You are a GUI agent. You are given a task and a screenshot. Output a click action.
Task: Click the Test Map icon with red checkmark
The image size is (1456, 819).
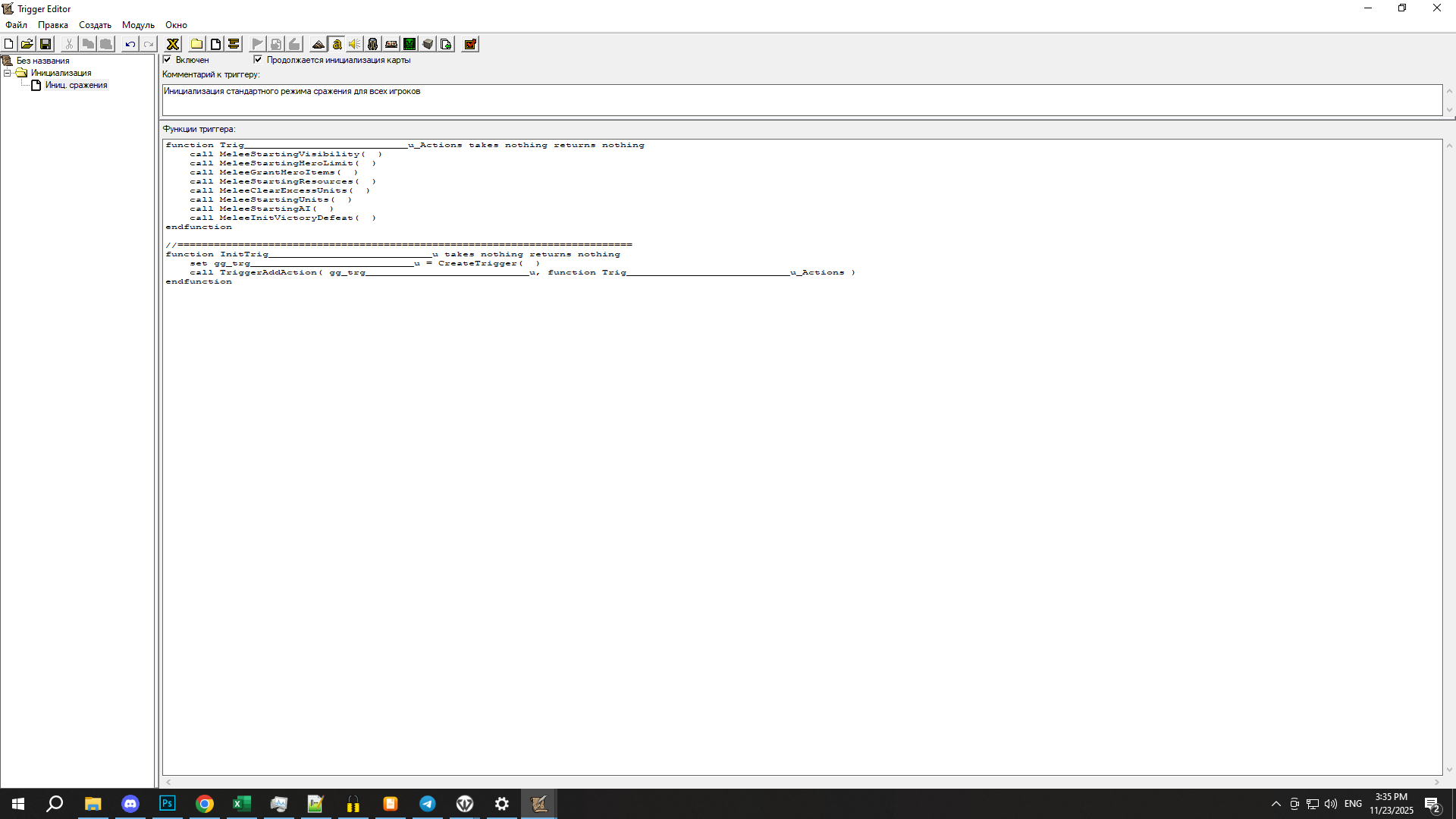point(470,44)
